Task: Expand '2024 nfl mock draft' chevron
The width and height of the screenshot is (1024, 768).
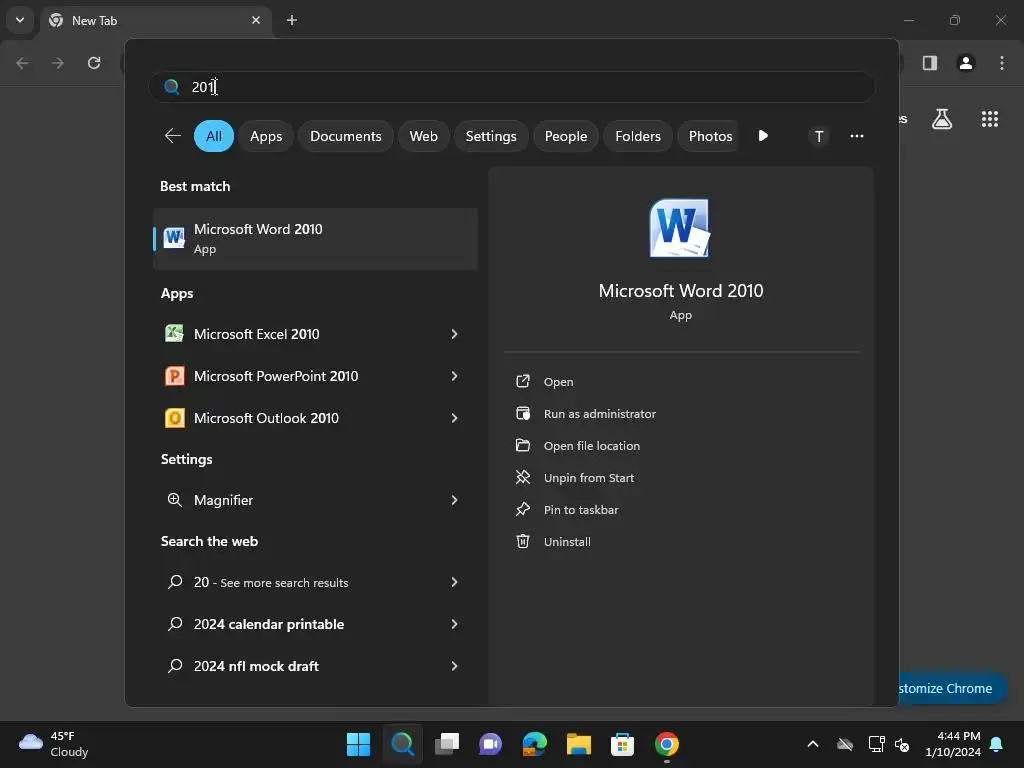Action: click(455, 666)
